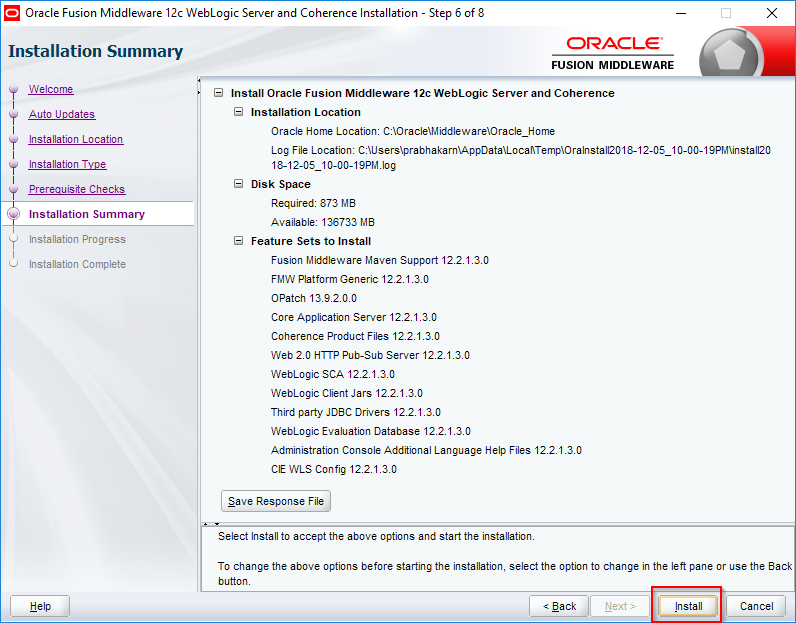Screen dimensions: 796x623
Task: Select WebLogic Client Jars 12.2.1.3.0
Action: click(x=347, y=393)
